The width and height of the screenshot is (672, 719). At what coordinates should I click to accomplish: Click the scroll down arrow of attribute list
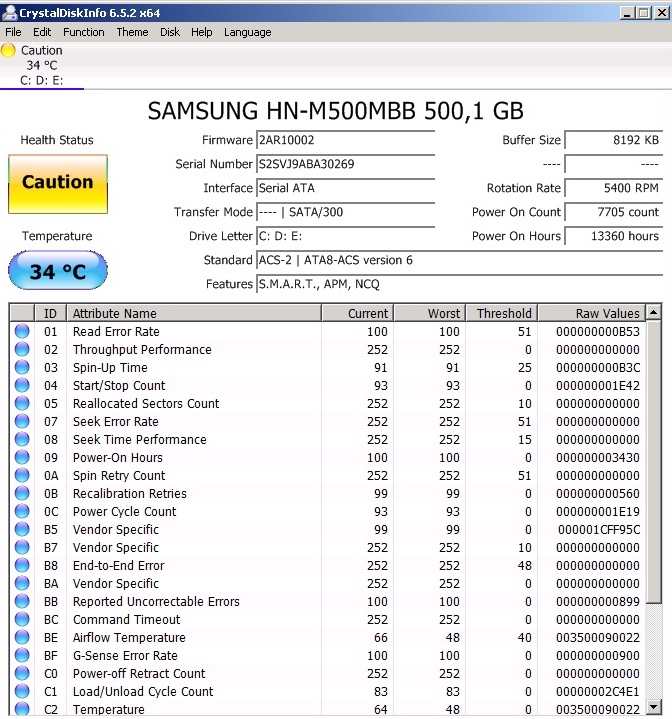[x=654, y=707]
